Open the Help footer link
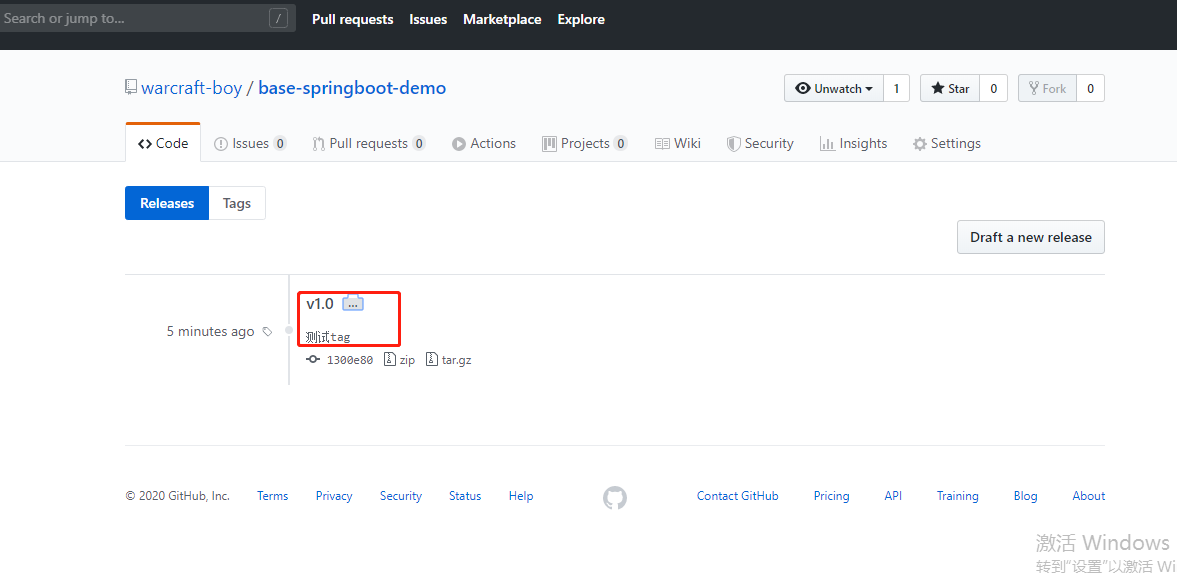This screenshot has height=573, width=1177. coord(521,496)
